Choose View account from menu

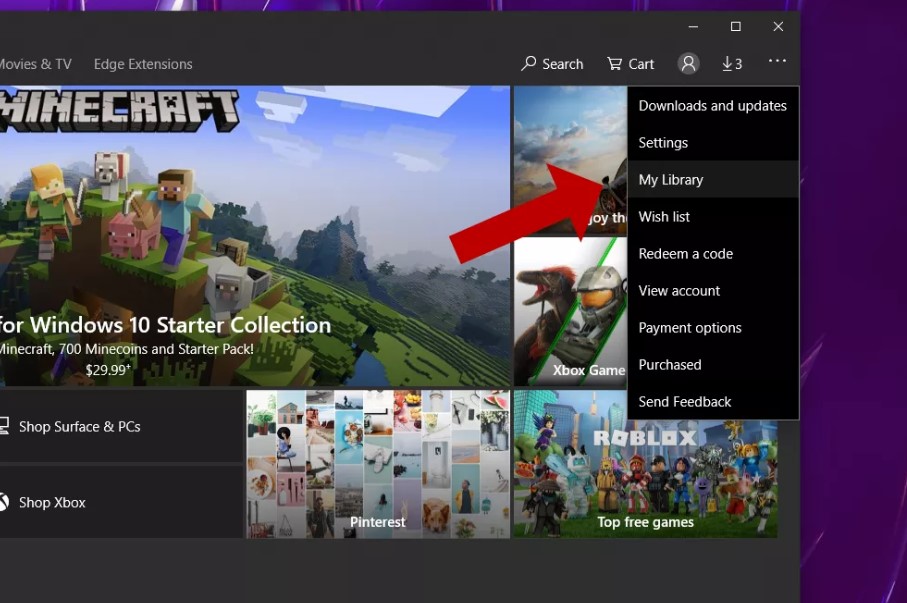pos(713,291)
